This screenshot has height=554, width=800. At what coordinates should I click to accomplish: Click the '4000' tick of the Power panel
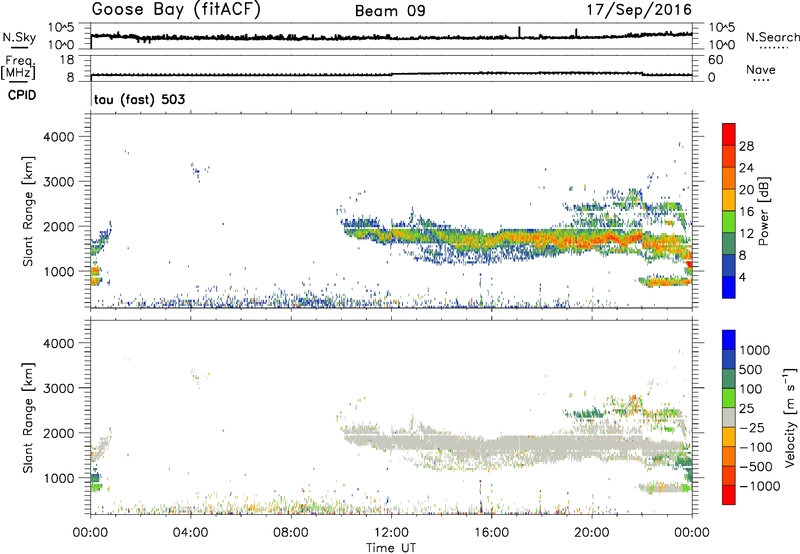tap(59, 137)
